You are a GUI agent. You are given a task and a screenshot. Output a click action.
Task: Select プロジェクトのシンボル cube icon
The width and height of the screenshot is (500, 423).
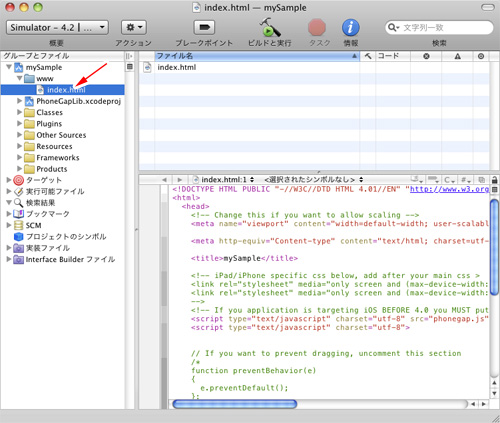pos(18,237)
